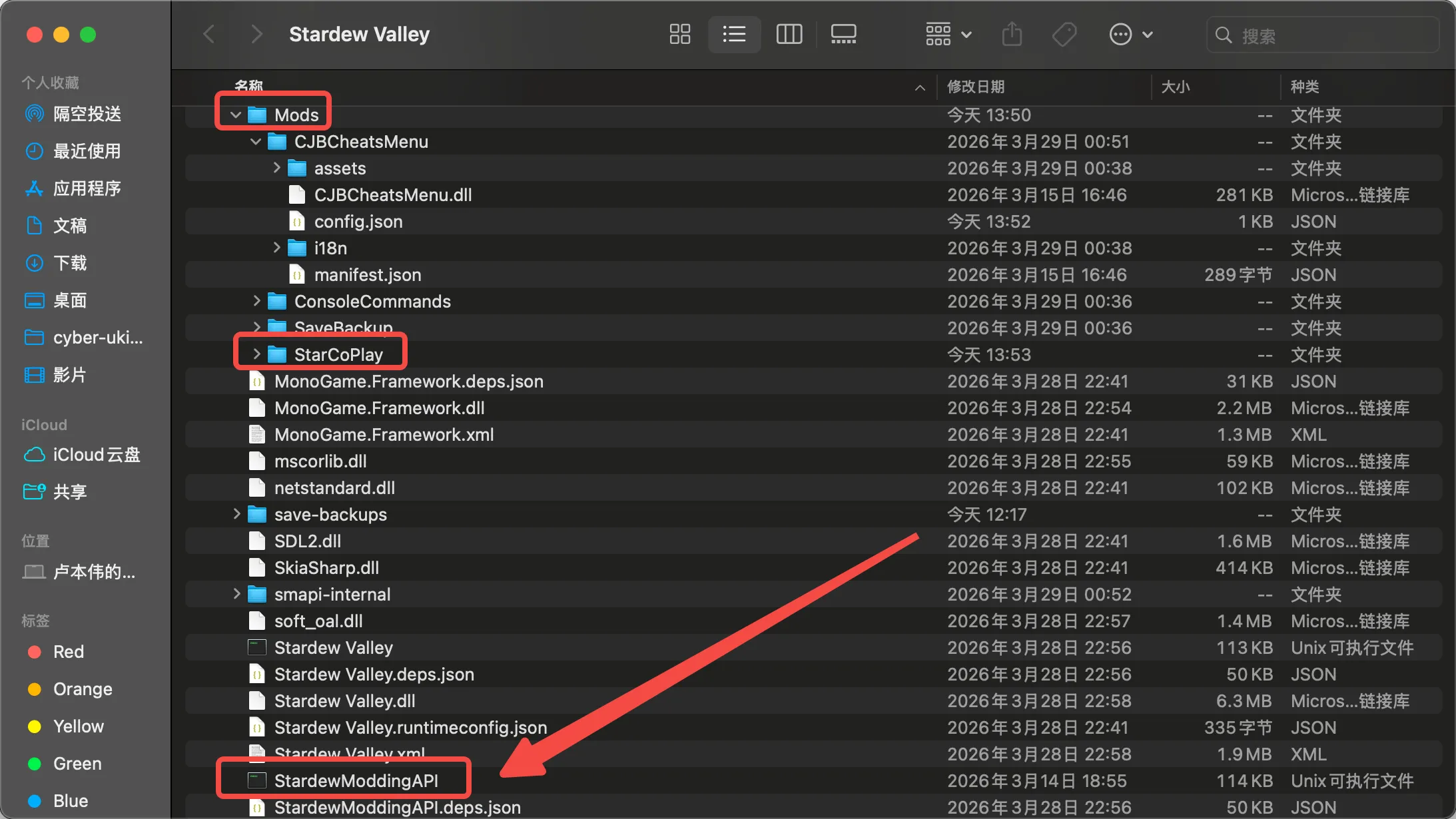
Task: Collapse the Mods folder
Action: tap(236, 115)
